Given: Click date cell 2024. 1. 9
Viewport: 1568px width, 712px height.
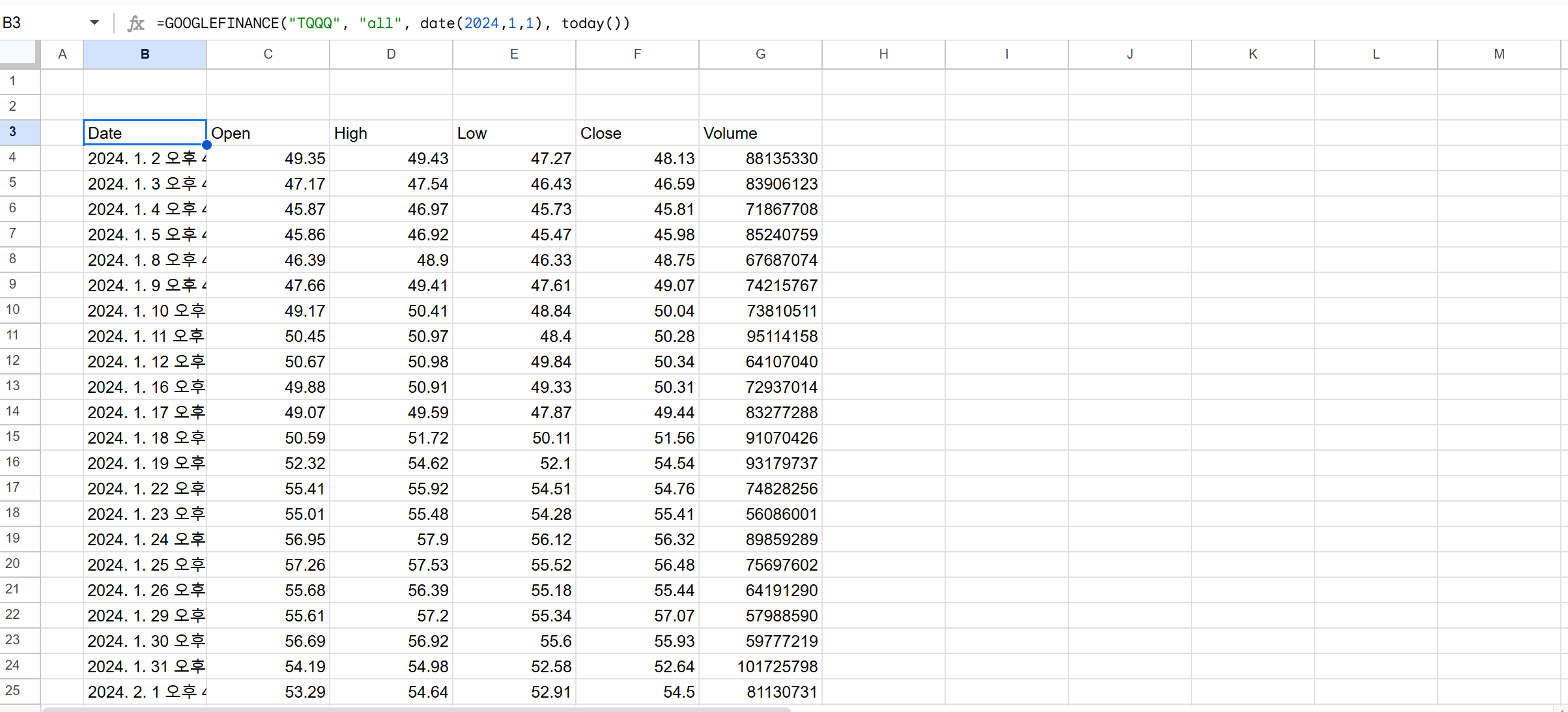Looking at the screenshot, I should [145, 285].
